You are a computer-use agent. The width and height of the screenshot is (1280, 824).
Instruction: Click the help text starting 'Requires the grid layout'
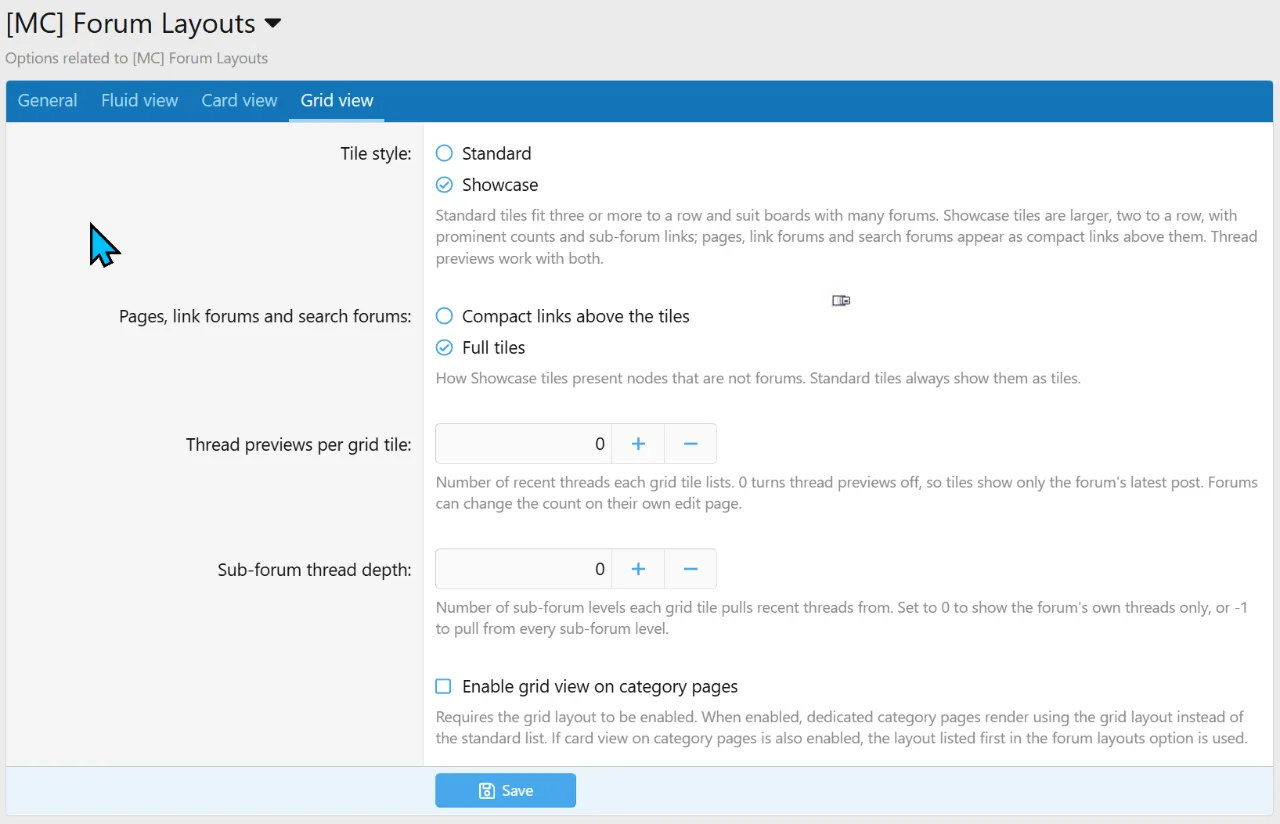[842, 728]
